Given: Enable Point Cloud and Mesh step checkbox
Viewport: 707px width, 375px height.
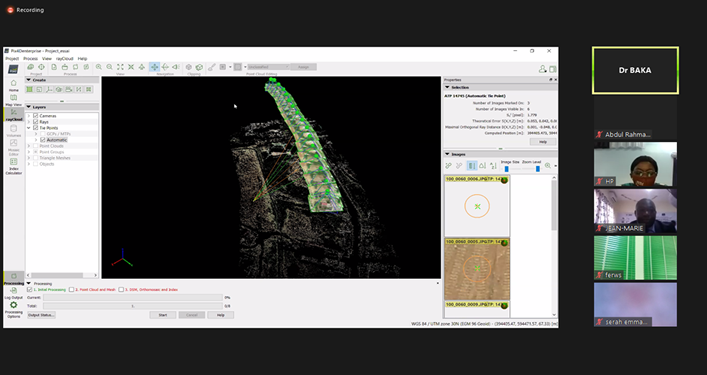Looking at the screenshot, I should pyautogui.click(x=72, y=289).
